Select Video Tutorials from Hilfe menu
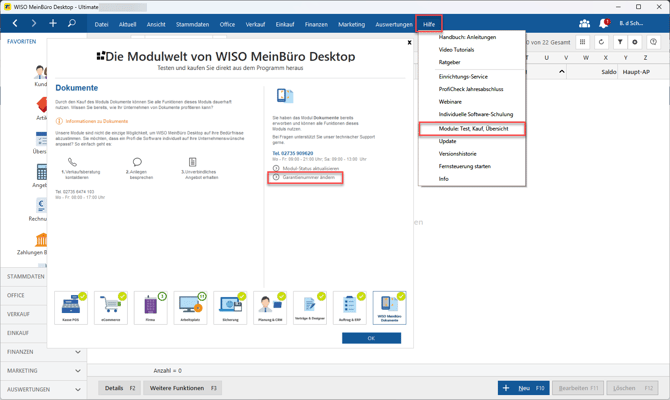Image resolution: width=670 pixels, height=400 pixels. [x=456, y=49]
